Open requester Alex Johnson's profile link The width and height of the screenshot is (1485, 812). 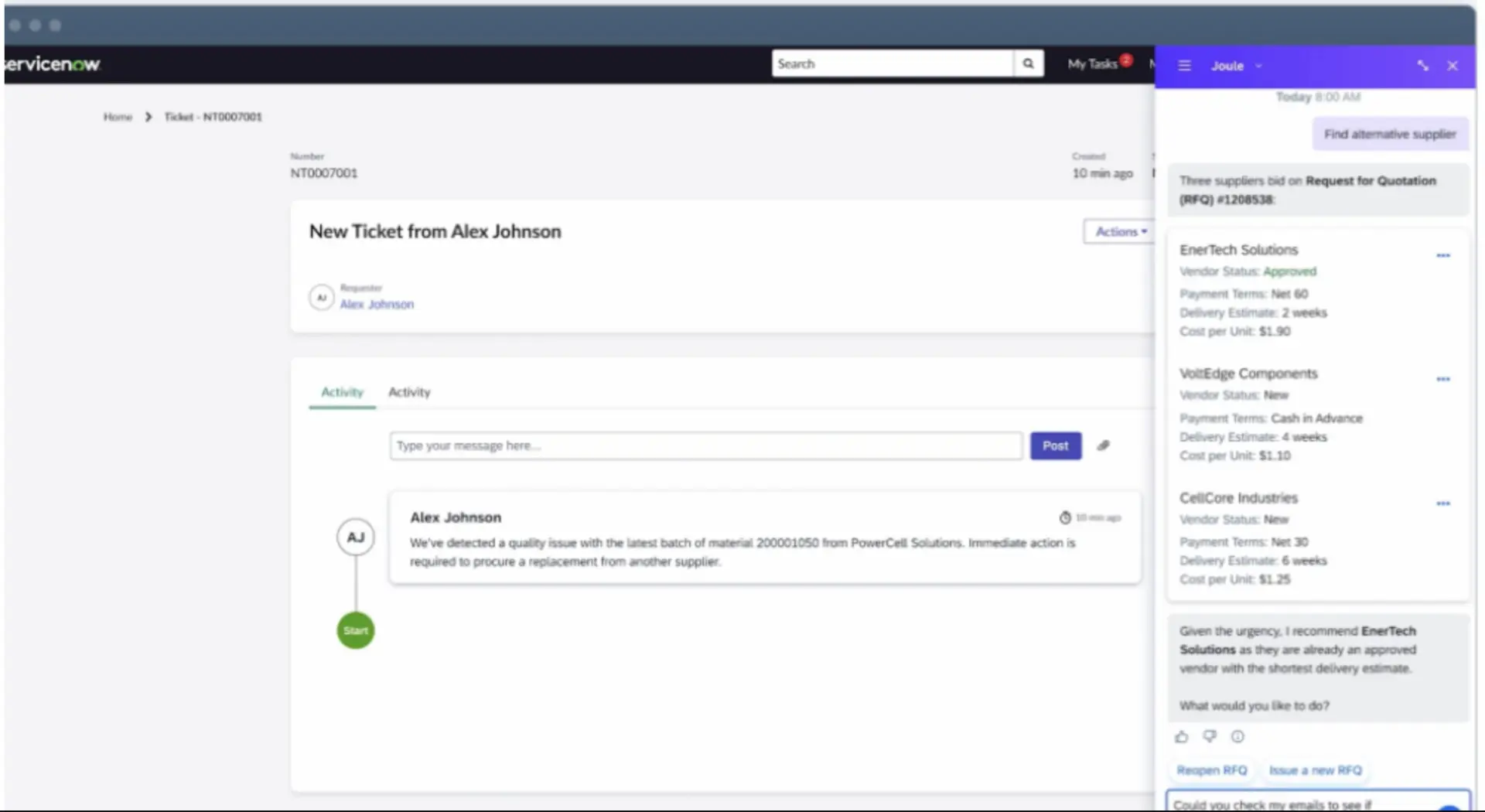tap(377, 305)
